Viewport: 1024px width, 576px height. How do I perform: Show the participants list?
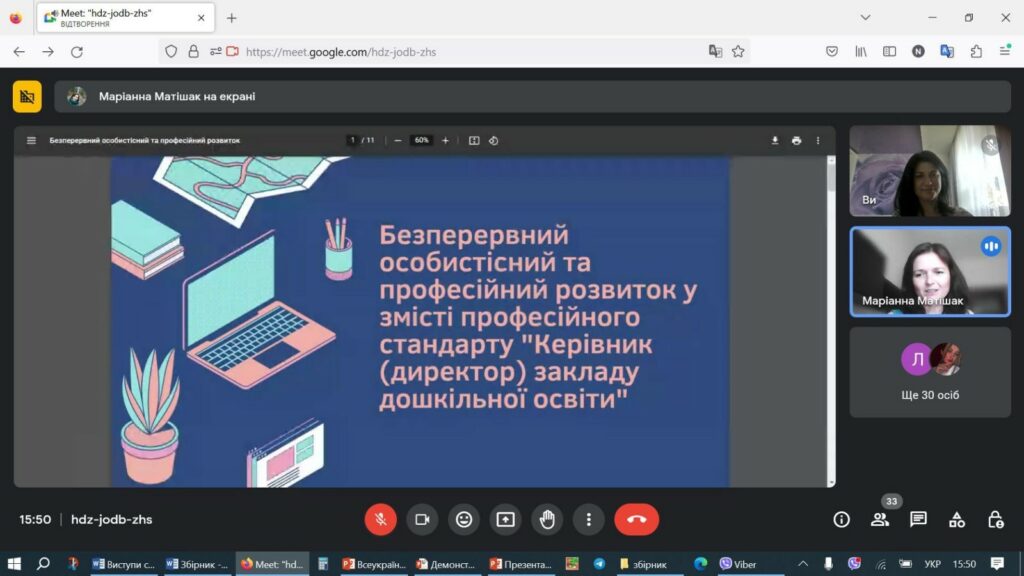880,519
